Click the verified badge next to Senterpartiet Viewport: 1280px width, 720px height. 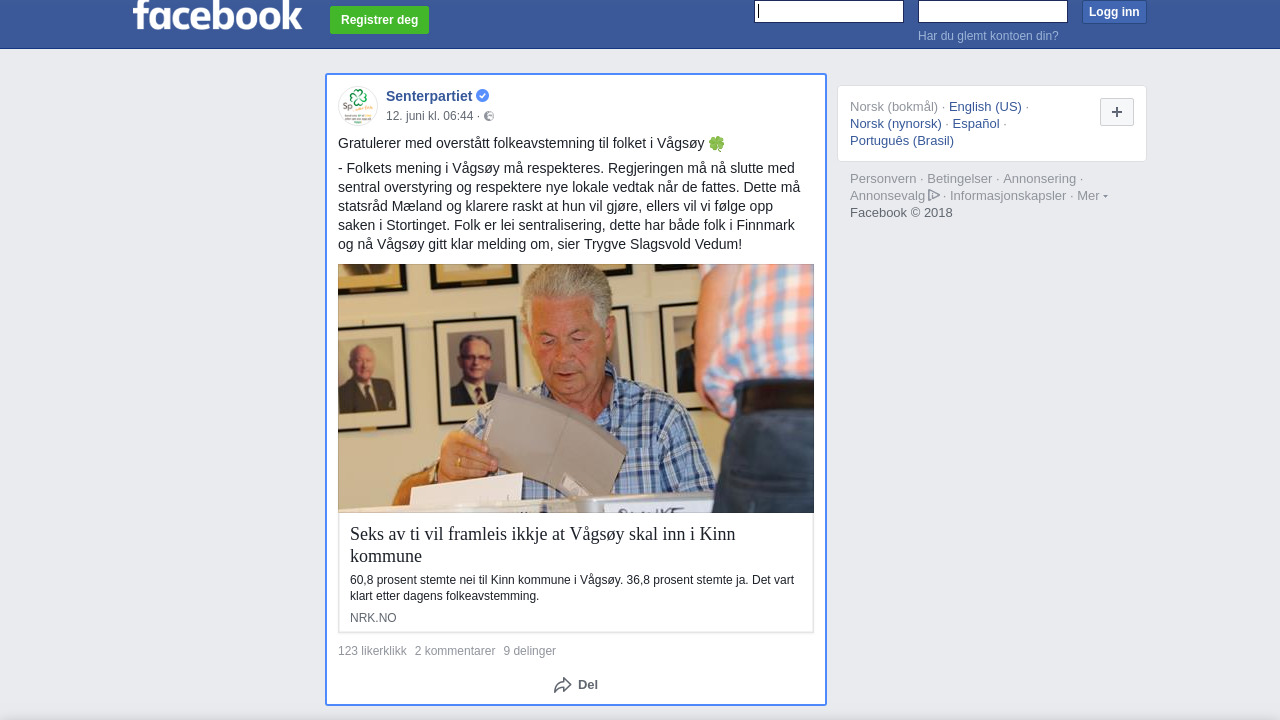coord(482,96)
